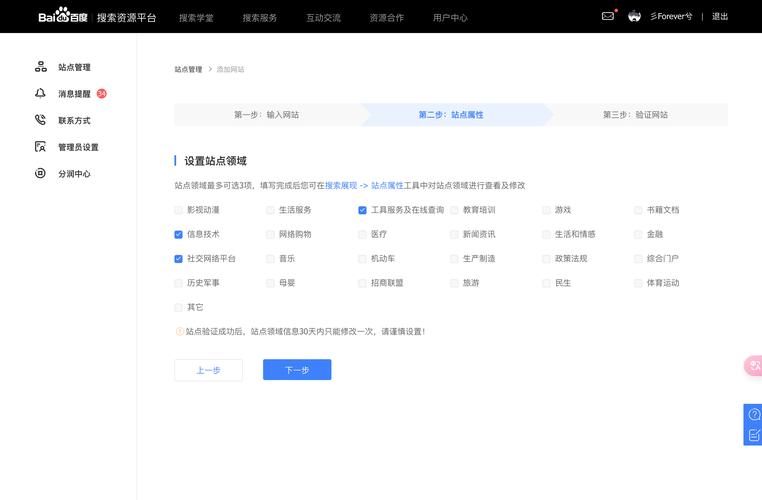
Task: Open the help question-mark floating icon
Action: pos(754,414)
